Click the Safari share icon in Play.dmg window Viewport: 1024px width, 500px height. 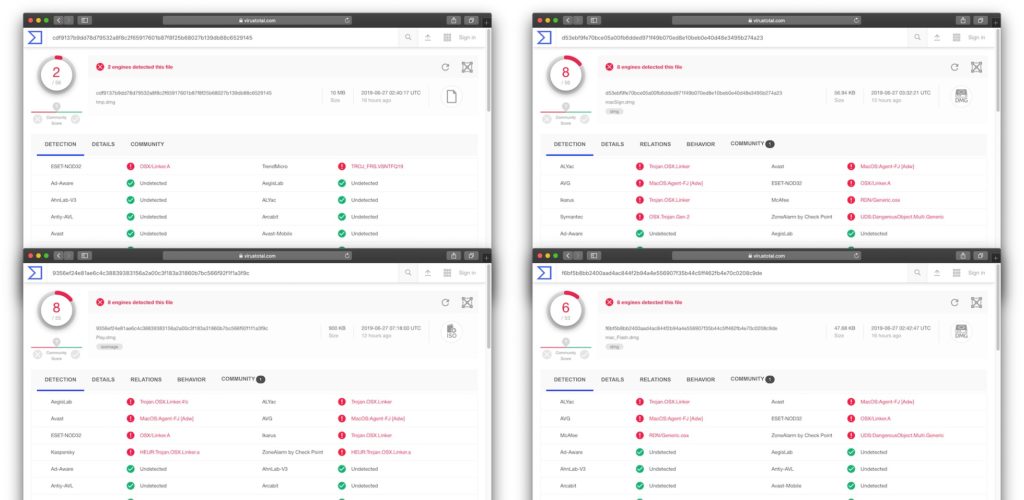coord(453,255)
